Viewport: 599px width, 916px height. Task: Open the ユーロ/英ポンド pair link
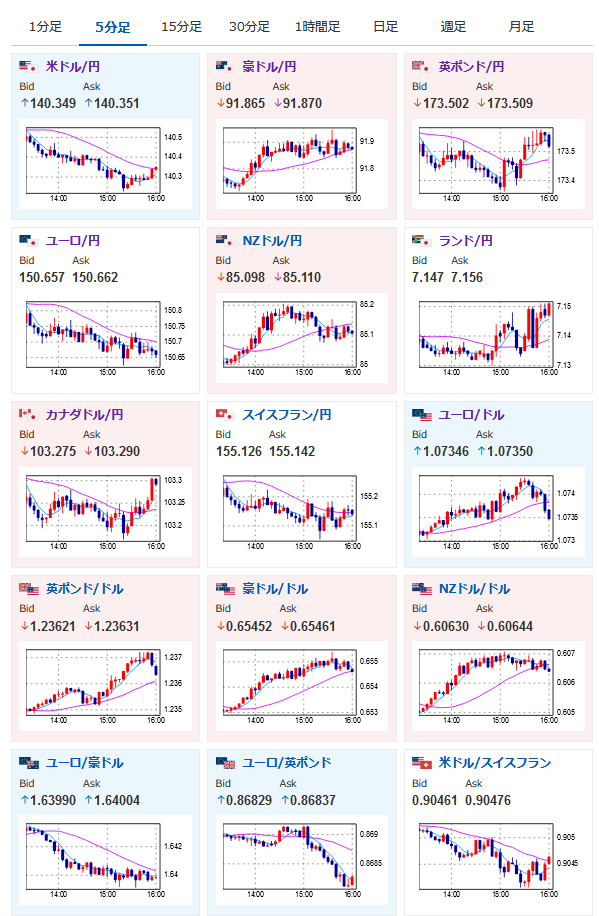click(x=287, y=762)
